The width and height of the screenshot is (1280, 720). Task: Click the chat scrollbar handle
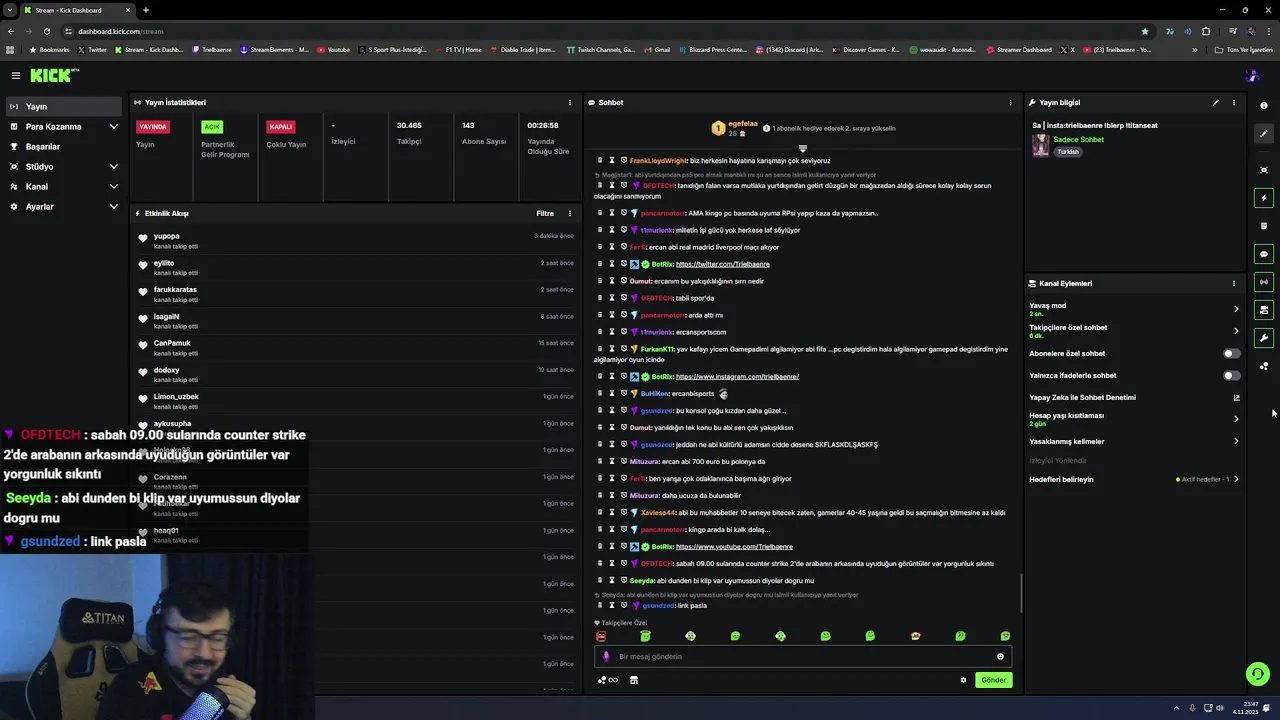tap(1021, 593)
